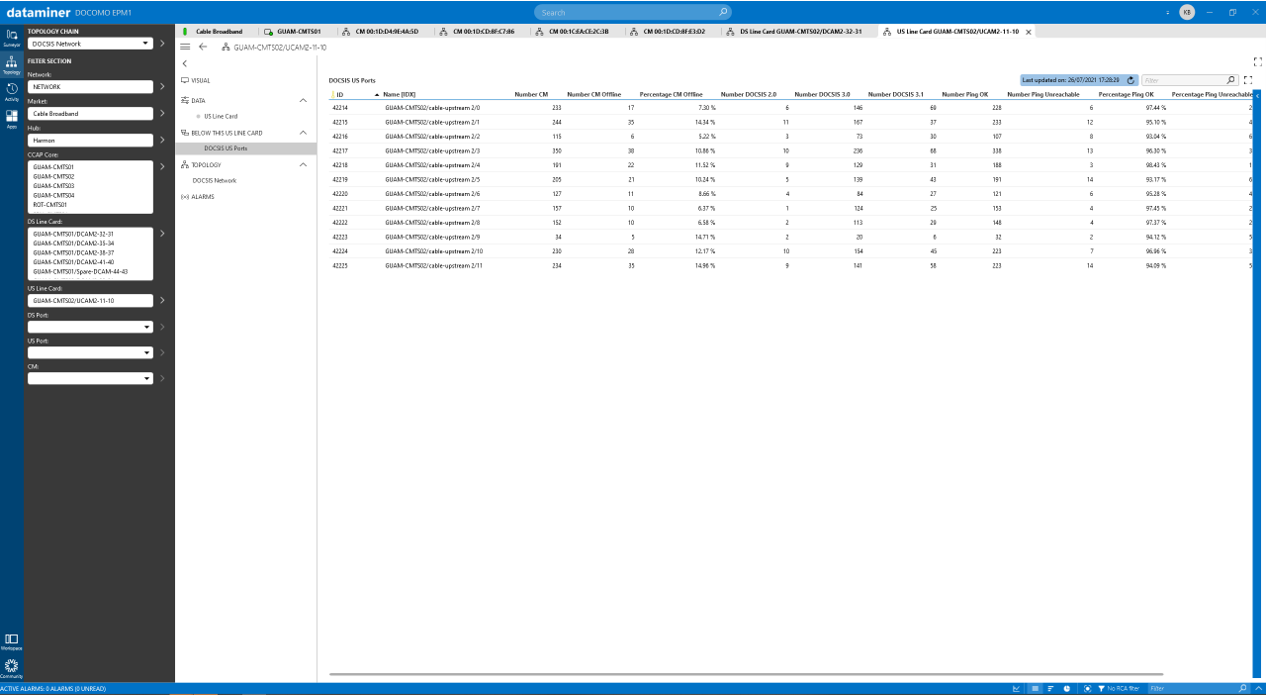1266x695 pixels.
Task: Select row GUAM-CMTS02/cable-upstream 2/9
Action: [x=790, y=237]
